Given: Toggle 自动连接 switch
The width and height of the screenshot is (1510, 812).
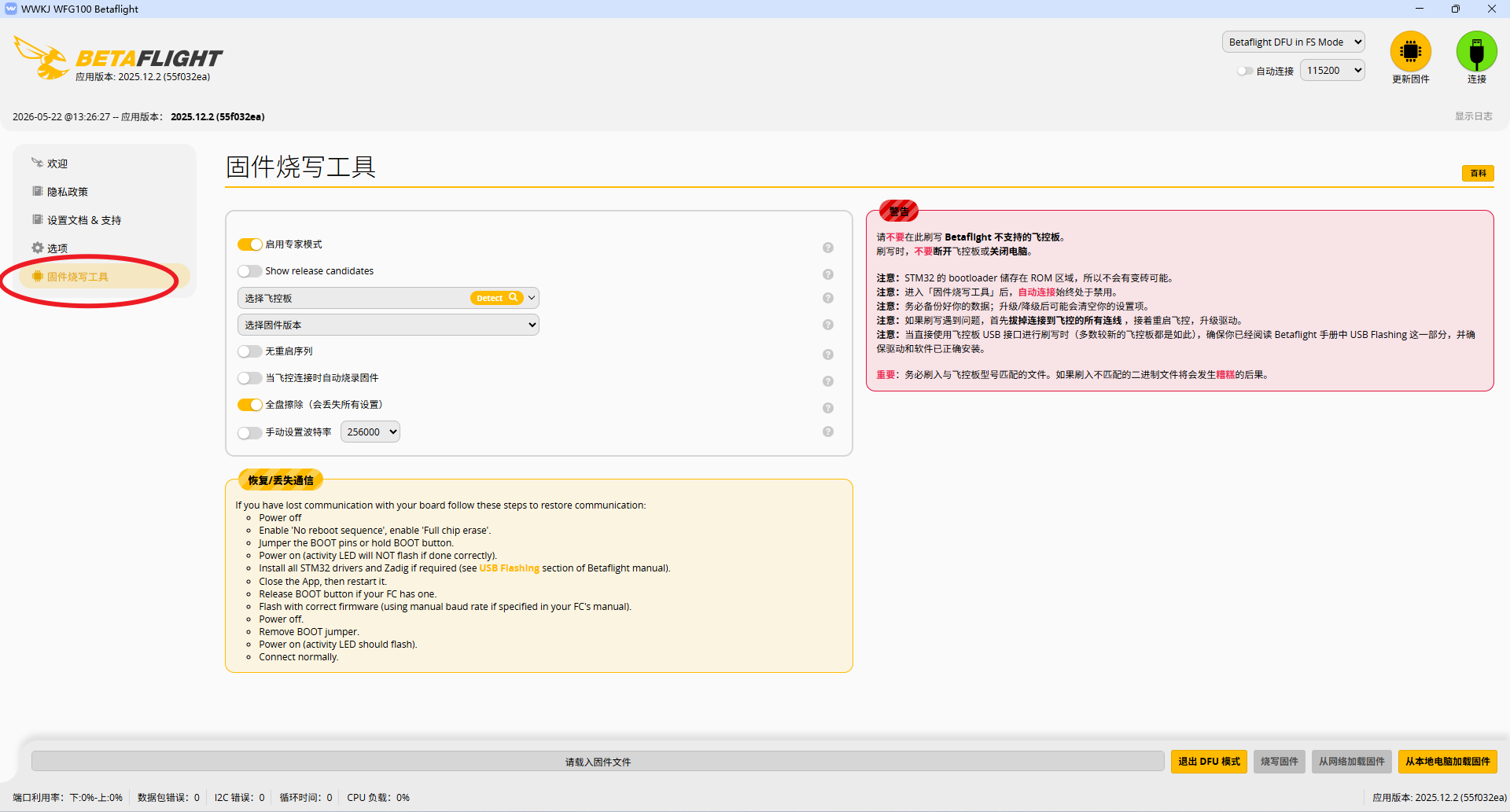Looking at the screenshot, I should pyautogui.click(x=1245, y=71).
